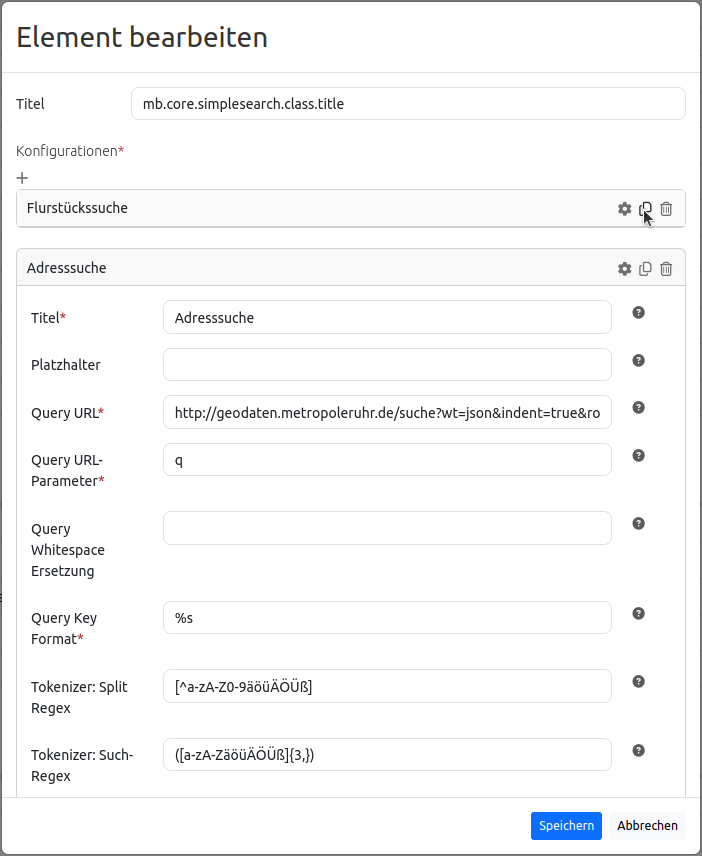Open settings gear for Flurstückssuche
Screen dimensions: 702x856
tap(625, 209)
